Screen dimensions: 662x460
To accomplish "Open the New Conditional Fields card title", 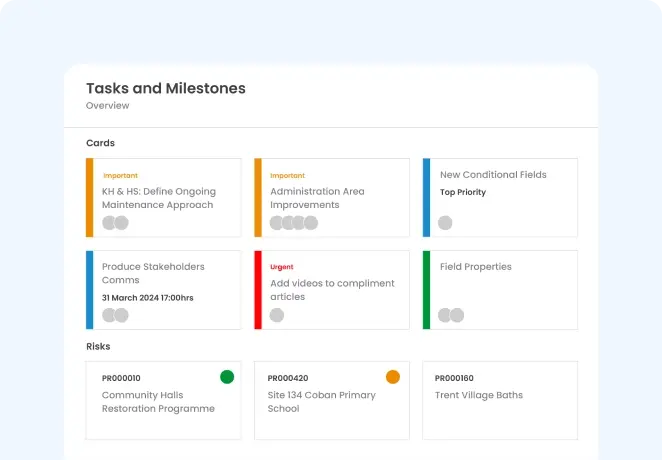I will pos(493,175).
